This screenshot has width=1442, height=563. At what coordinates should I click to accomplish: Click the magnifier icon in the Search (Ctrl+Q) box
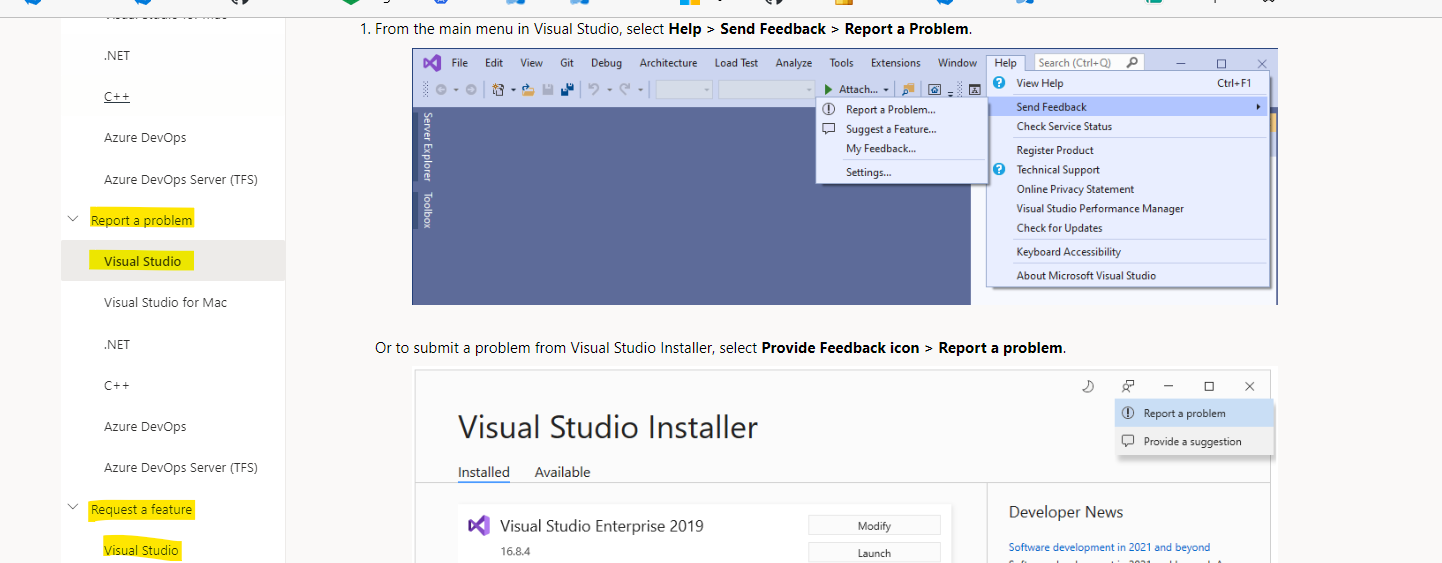[1132, 62]
